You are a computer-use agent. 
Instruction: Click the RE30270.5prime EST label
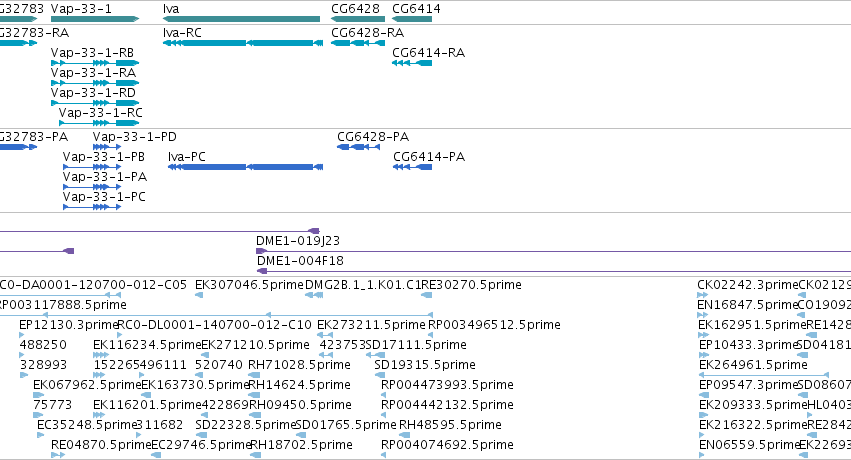point(471,285)
